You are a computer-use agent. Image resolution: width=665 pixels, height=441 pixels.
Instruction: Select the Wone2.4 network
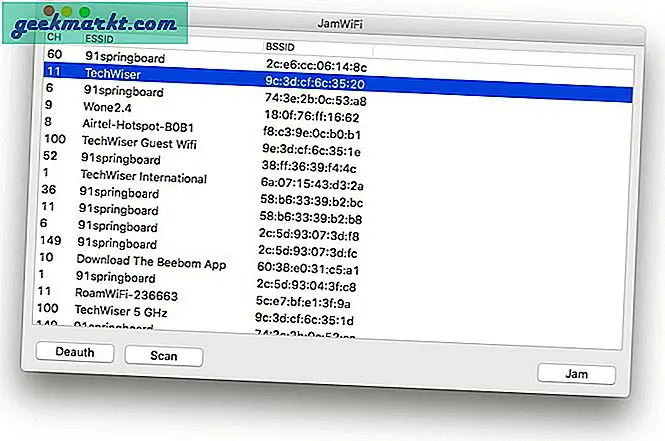(107, 107)
